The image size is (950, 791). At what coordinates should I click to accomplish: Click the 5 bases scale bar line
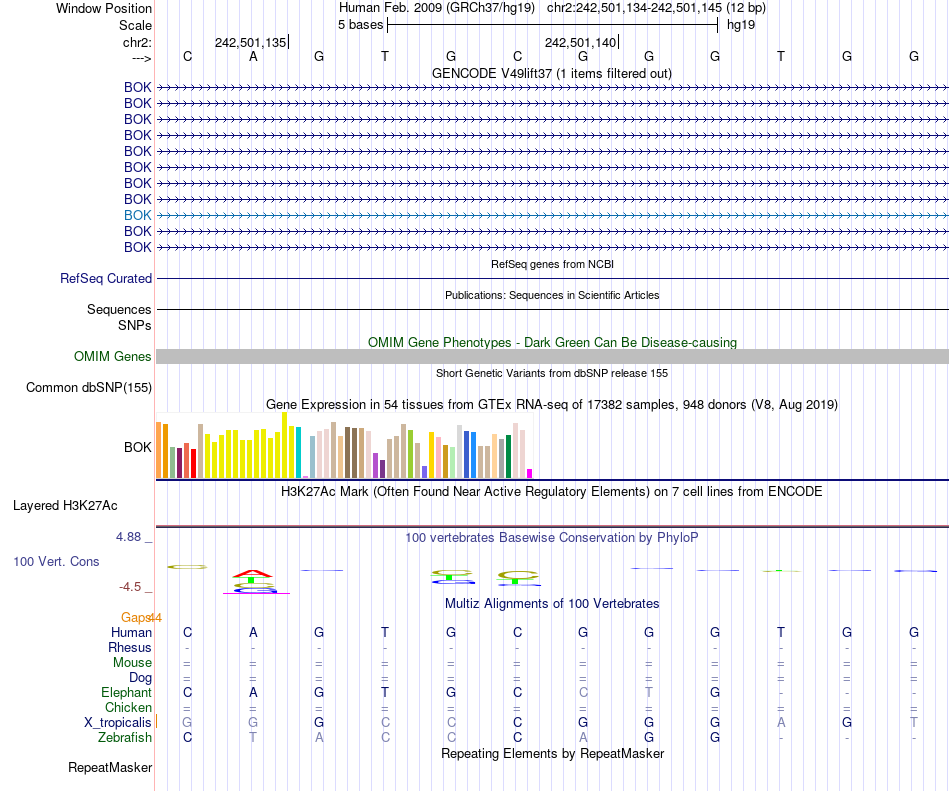pos(553,25)
